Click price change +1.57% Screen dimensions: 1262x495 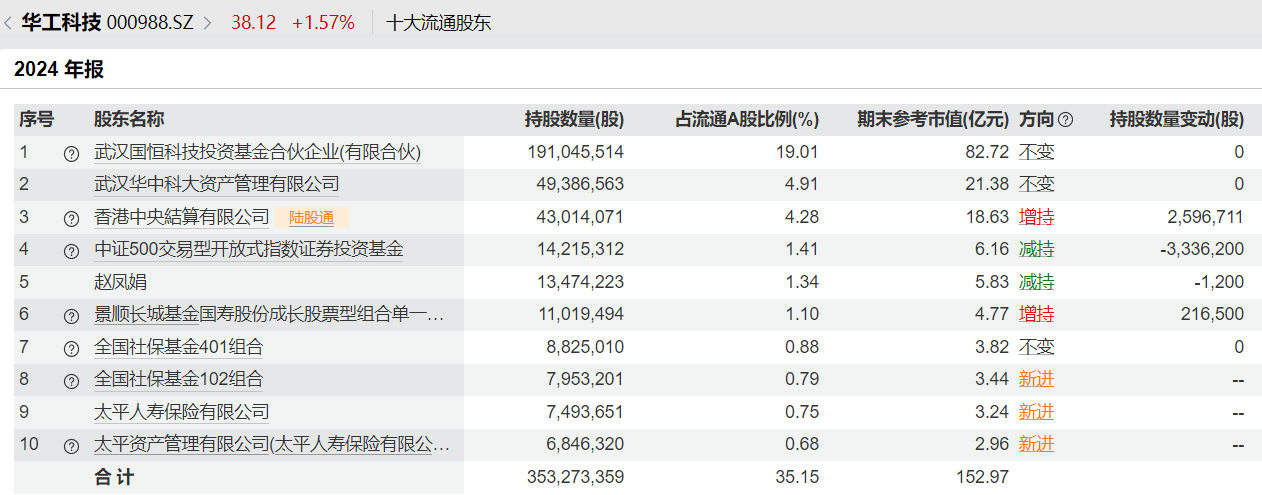tap(323, 22)
